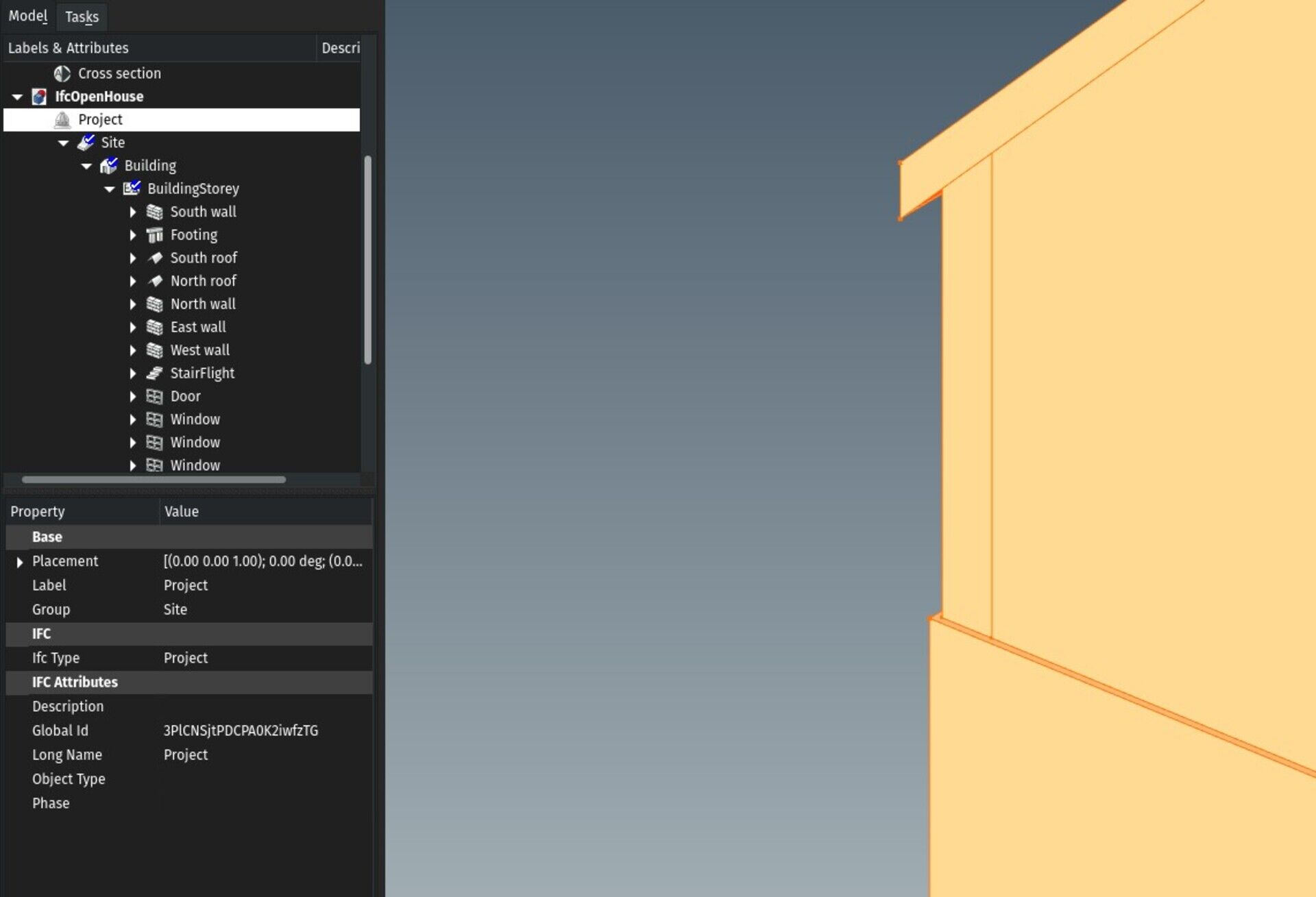Click the Door element type icon
1316x897 pixels.
(x=155, y=396)
